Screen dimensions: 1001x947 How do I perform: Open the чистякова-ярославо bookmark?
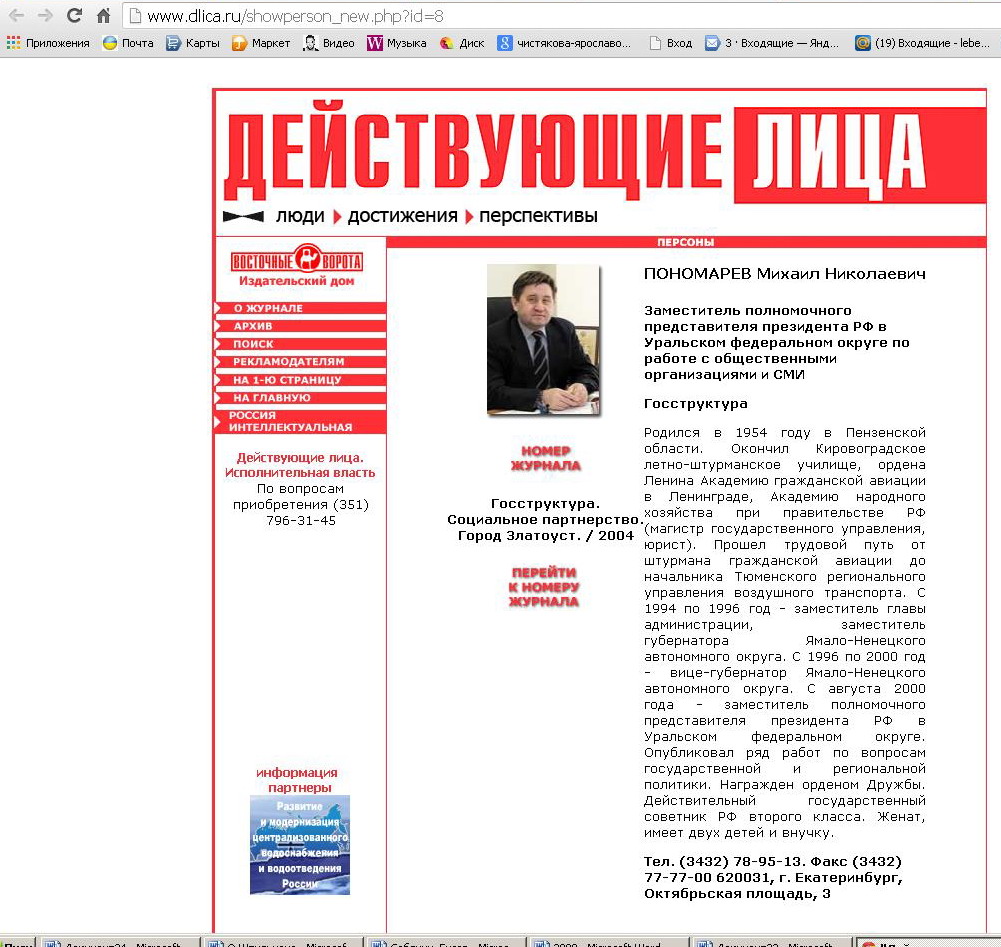564,43
